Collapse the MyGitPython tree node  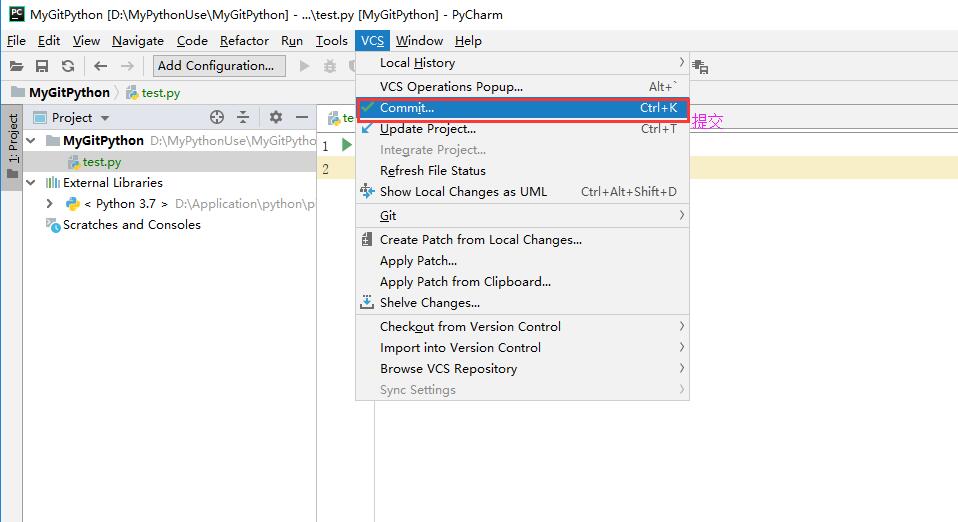tap(31, 141)
